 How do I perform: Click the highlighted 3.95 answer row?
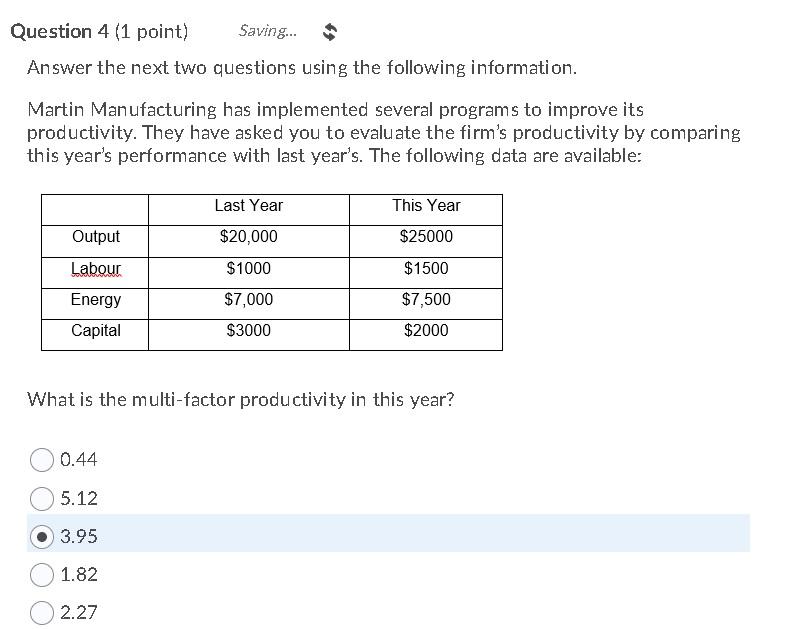coord(400,536)
